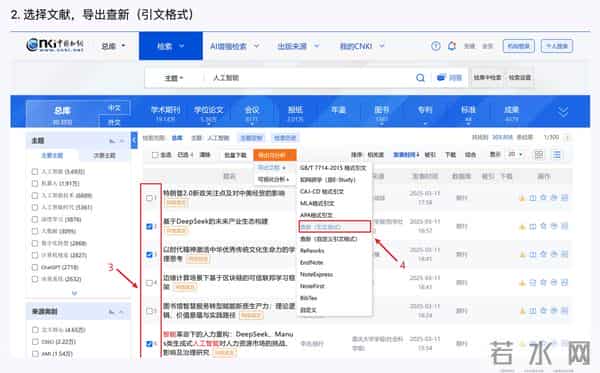The height and width of the screenshot is (373, 600).
Task: Open the 总库 dropdown next to logo
Action: pos(113,46)
